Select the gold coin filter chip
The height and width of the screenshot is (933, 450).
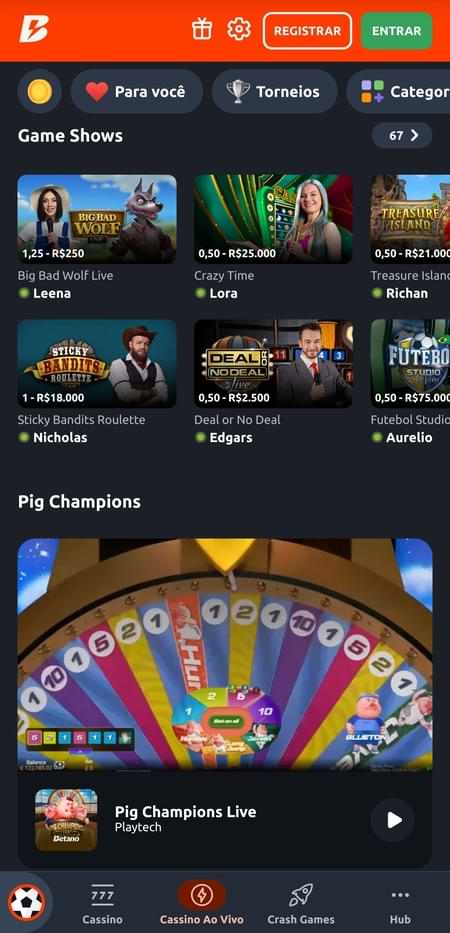40,92
